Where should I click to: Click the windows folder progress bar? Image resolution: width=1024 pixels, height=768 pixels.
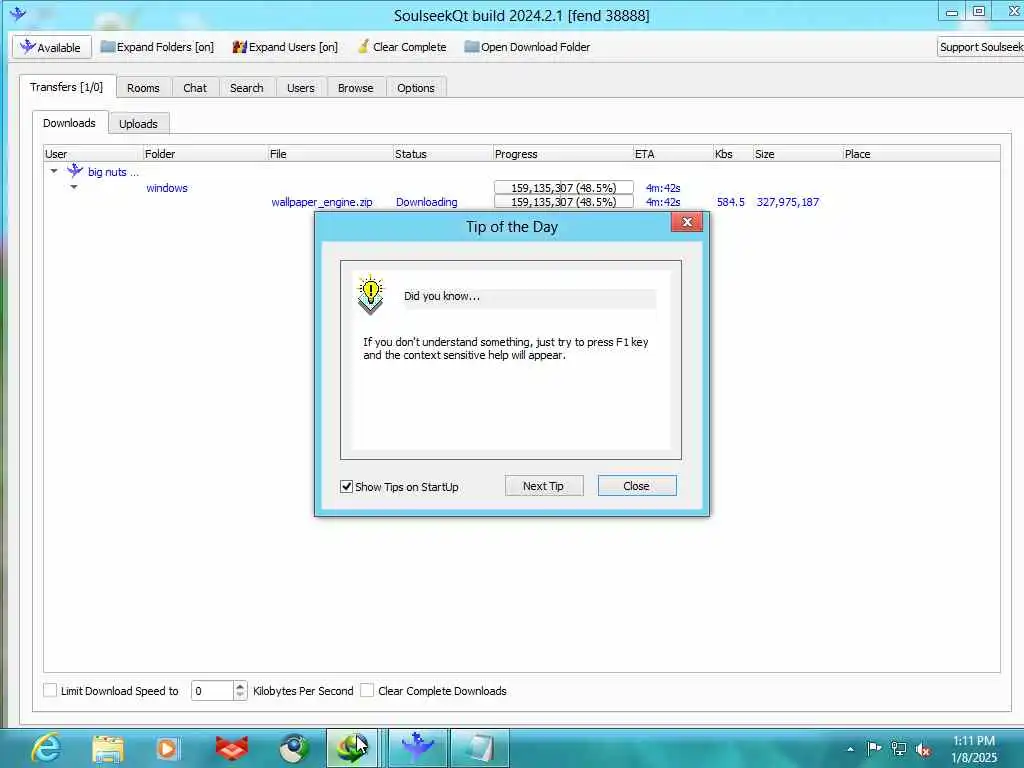click(x=564, y=187)
